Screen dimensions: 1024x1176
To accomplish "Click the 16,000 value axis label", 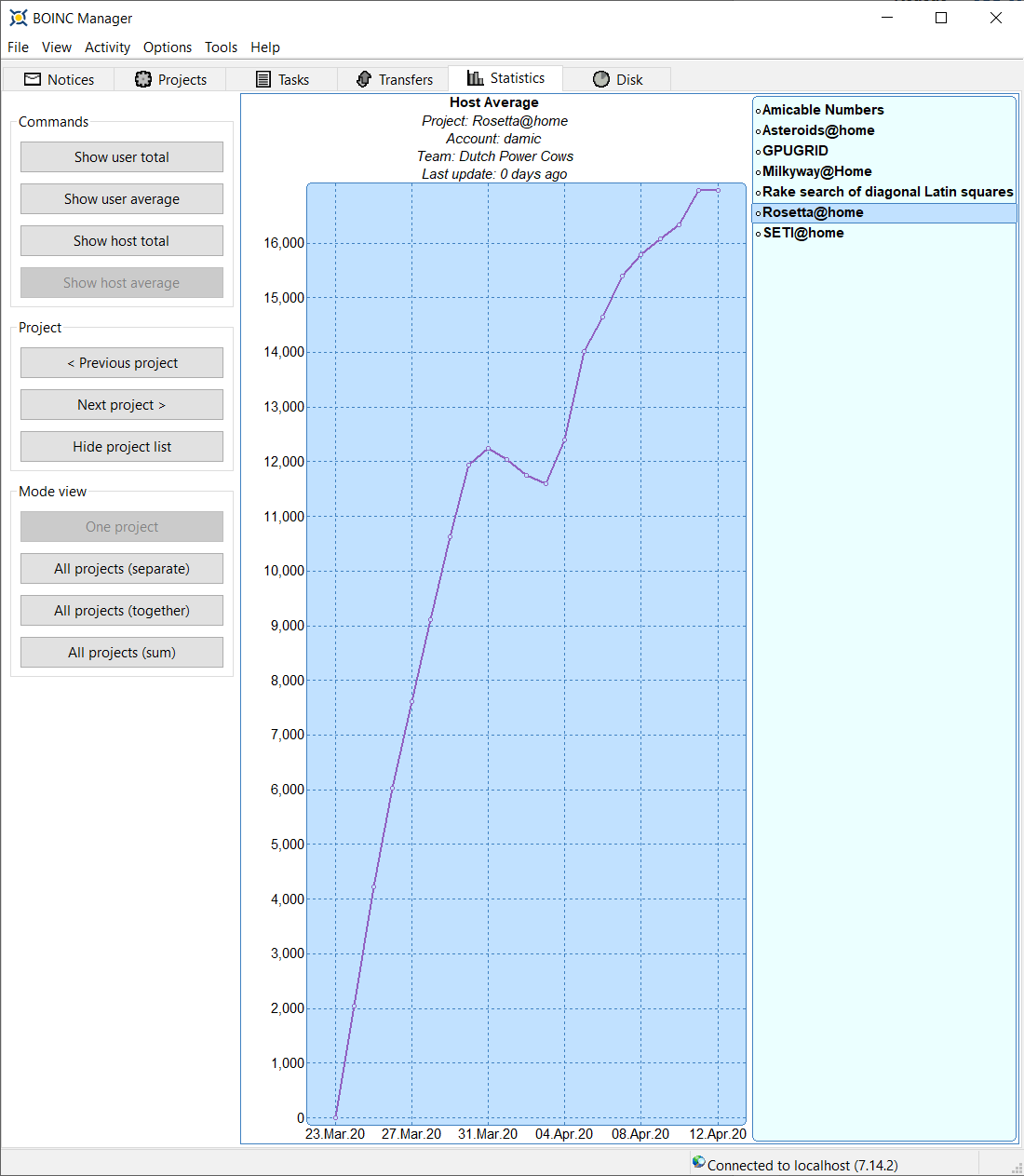I will 284,243.
